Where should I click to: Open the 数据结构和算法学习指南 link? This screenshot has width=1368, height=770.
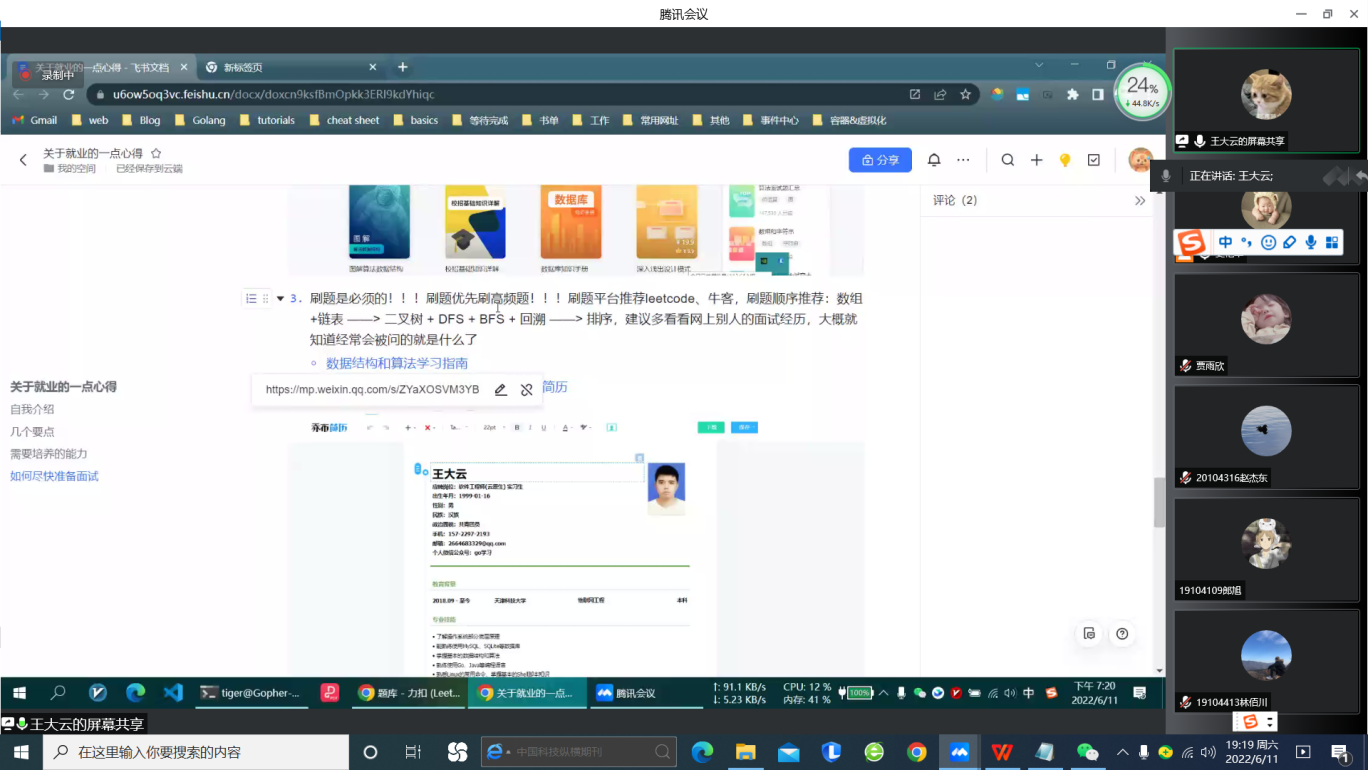tap(397, 363)
